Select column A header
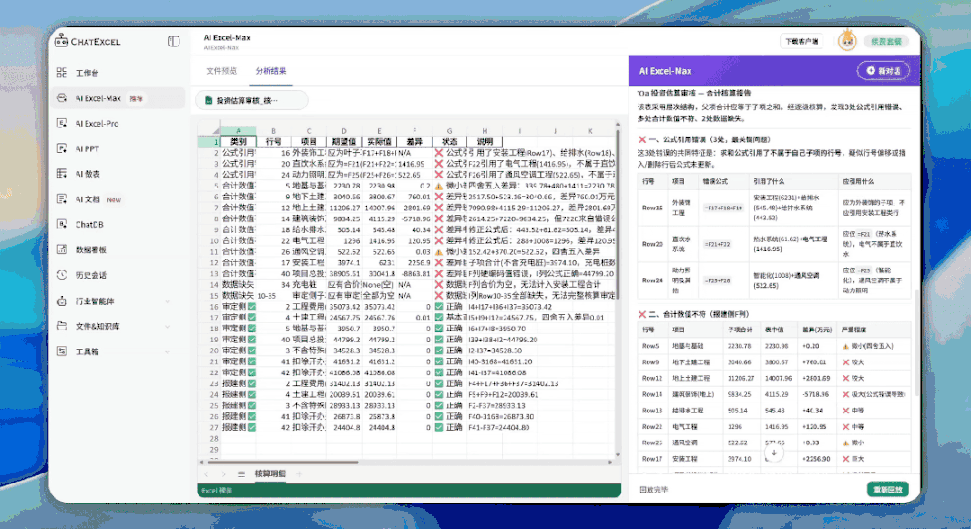Image resolution: width=971 pixels, height=529 pixels. click(x=238, y=131)
